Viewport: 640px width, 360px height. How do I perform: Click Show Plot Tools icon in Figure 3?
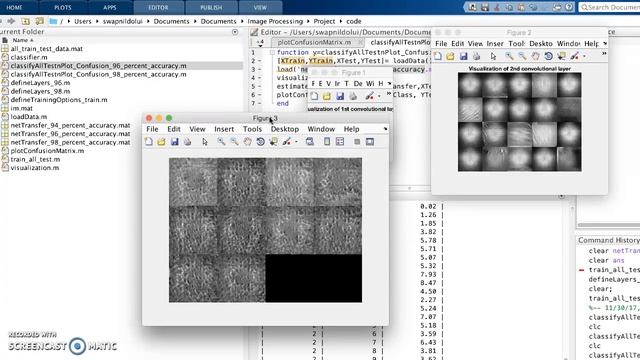370,142
